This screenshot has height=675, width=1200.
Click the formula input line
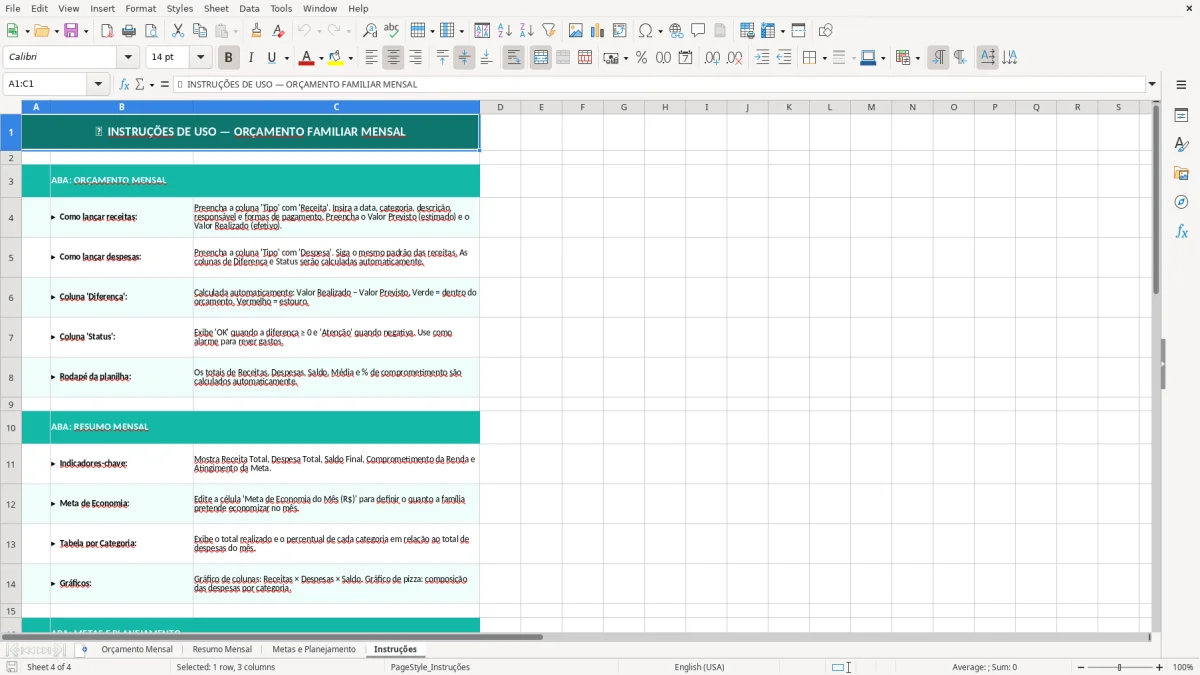(659, 84)
